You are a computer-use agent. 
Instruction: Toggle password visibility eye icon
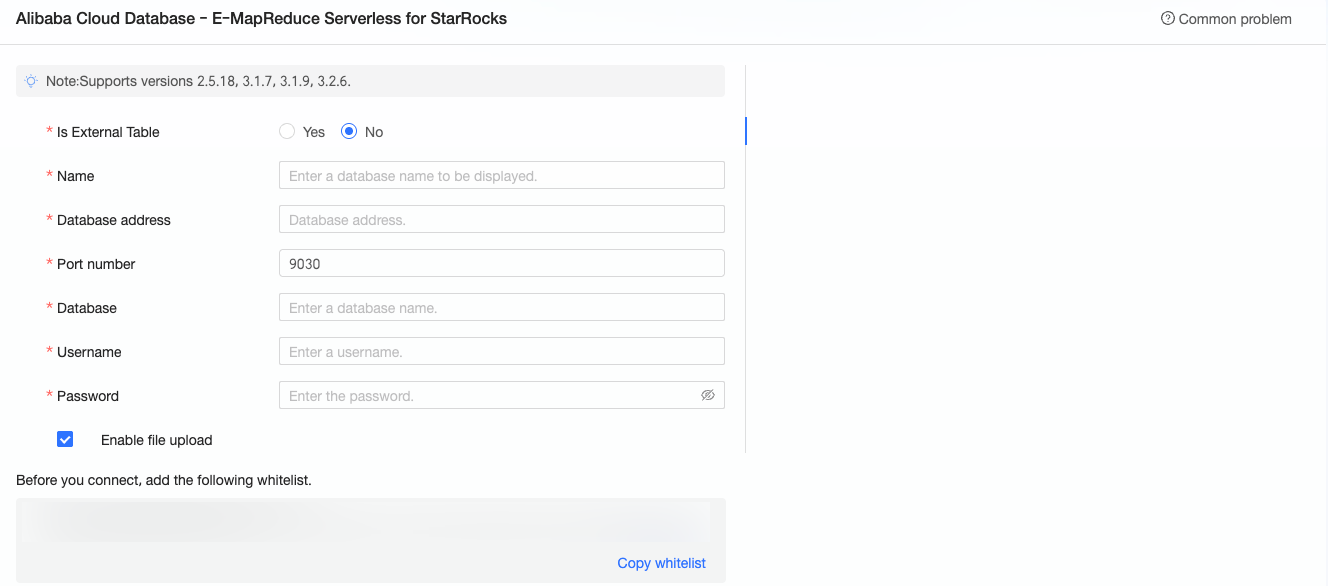(708, 395)
